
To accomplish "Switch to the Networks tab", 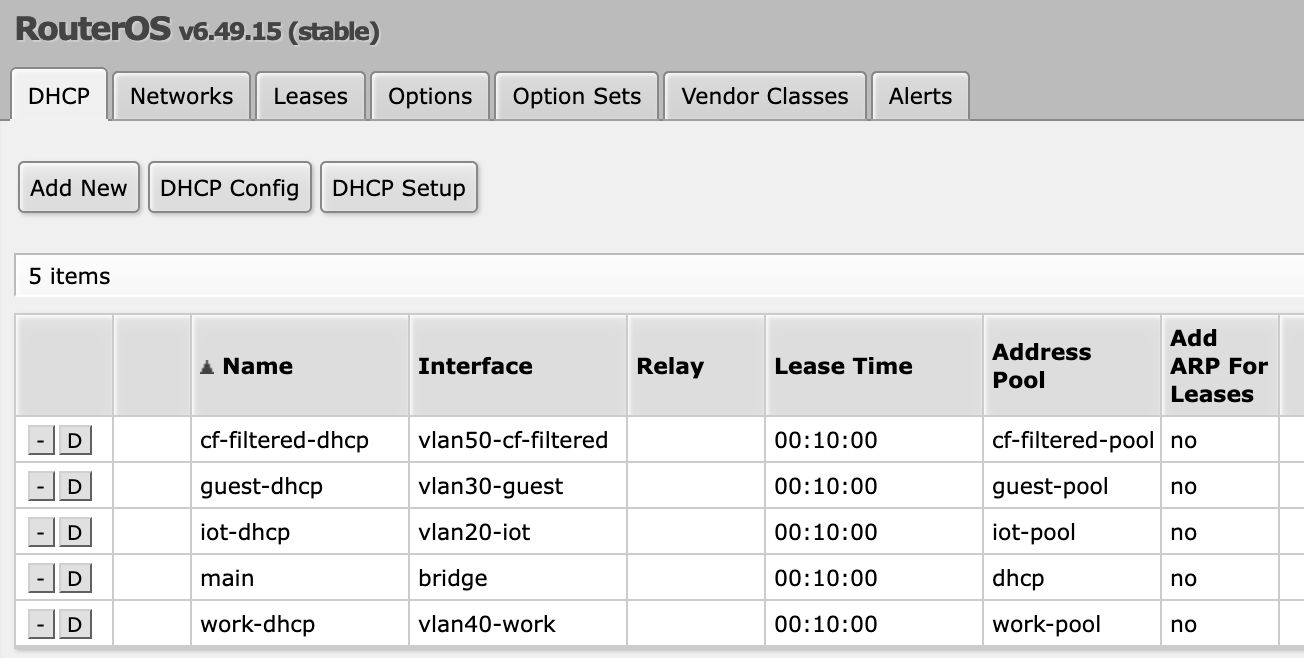I will coord(181,96).
